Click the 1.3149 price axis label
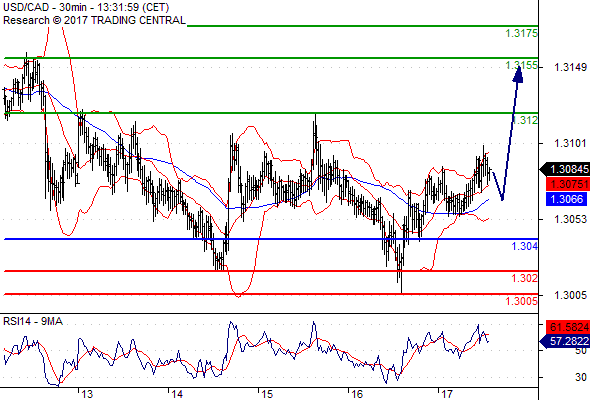The image size is (590, 400). click(x=570, y=67)
